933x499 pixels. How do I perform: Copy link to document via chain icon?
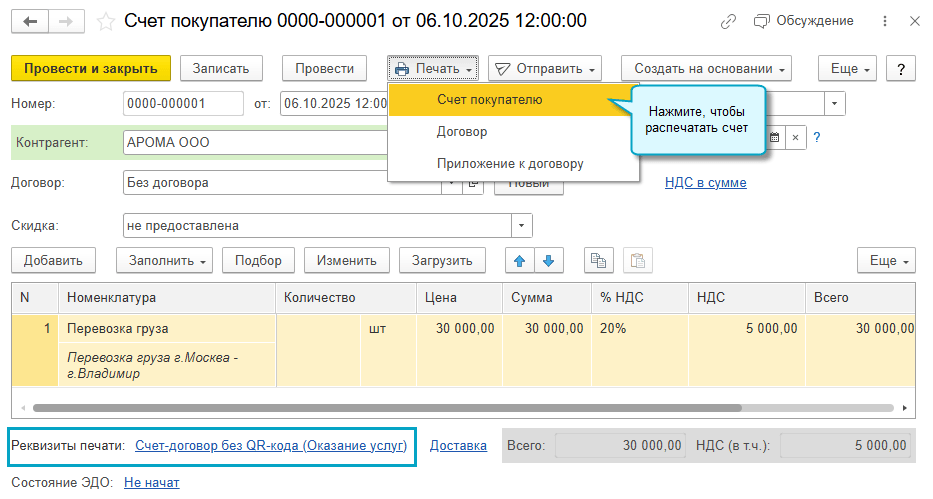(x=729, y=21)
